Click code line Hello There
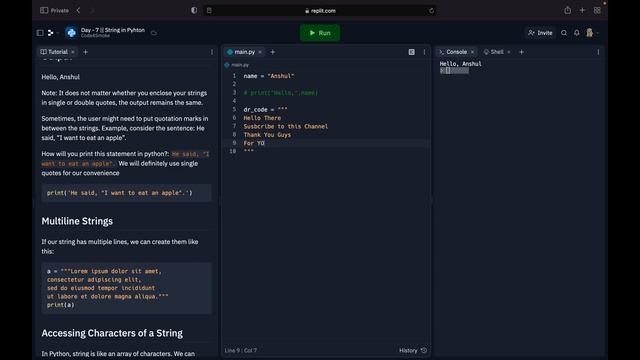The height and width of the screenshot is (360, 640). coord(262,118)
